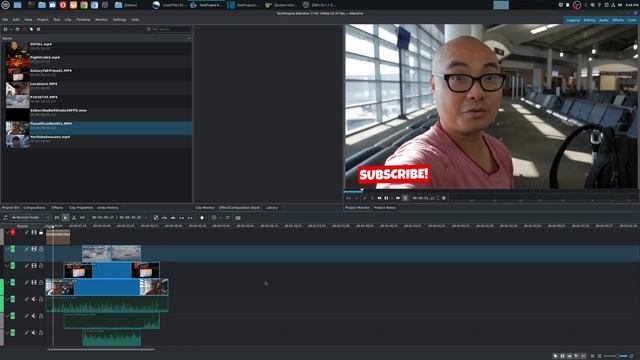The height and width of the screenshot is (360, 640).
Task: Launch Opera browser from the taskbar
Action: pos(63,5)
